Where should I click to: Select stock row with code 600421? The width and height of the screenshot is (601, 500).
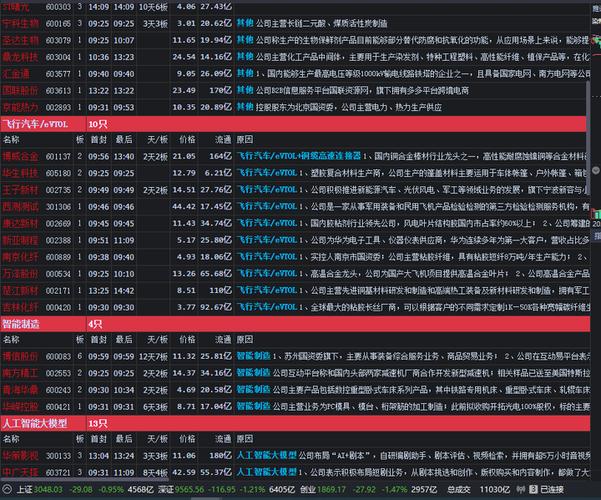pos(295,406)
